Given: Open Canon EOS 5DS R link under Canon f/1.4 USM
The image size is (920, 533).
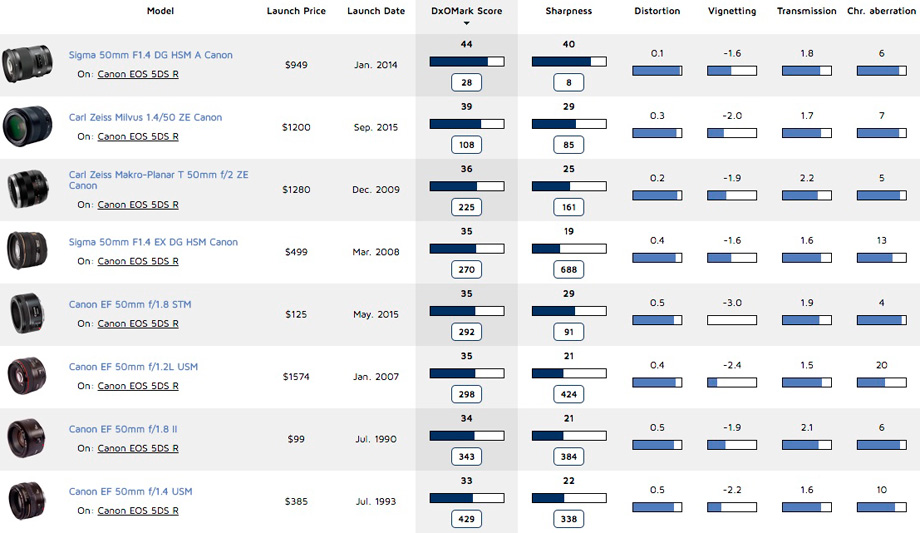Looking at the screenshot, I should click(138, 511).
